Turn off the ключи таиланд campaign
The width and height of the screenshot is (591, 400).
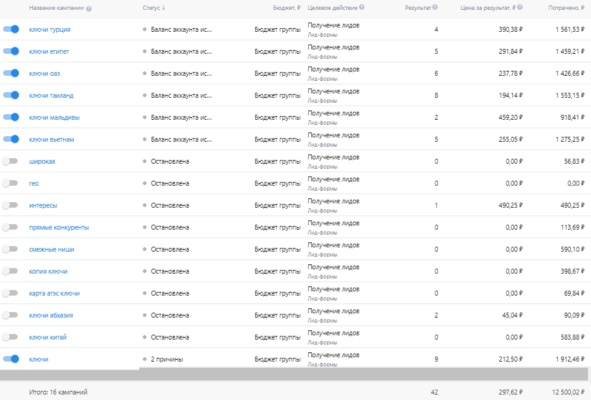[11, 95]
